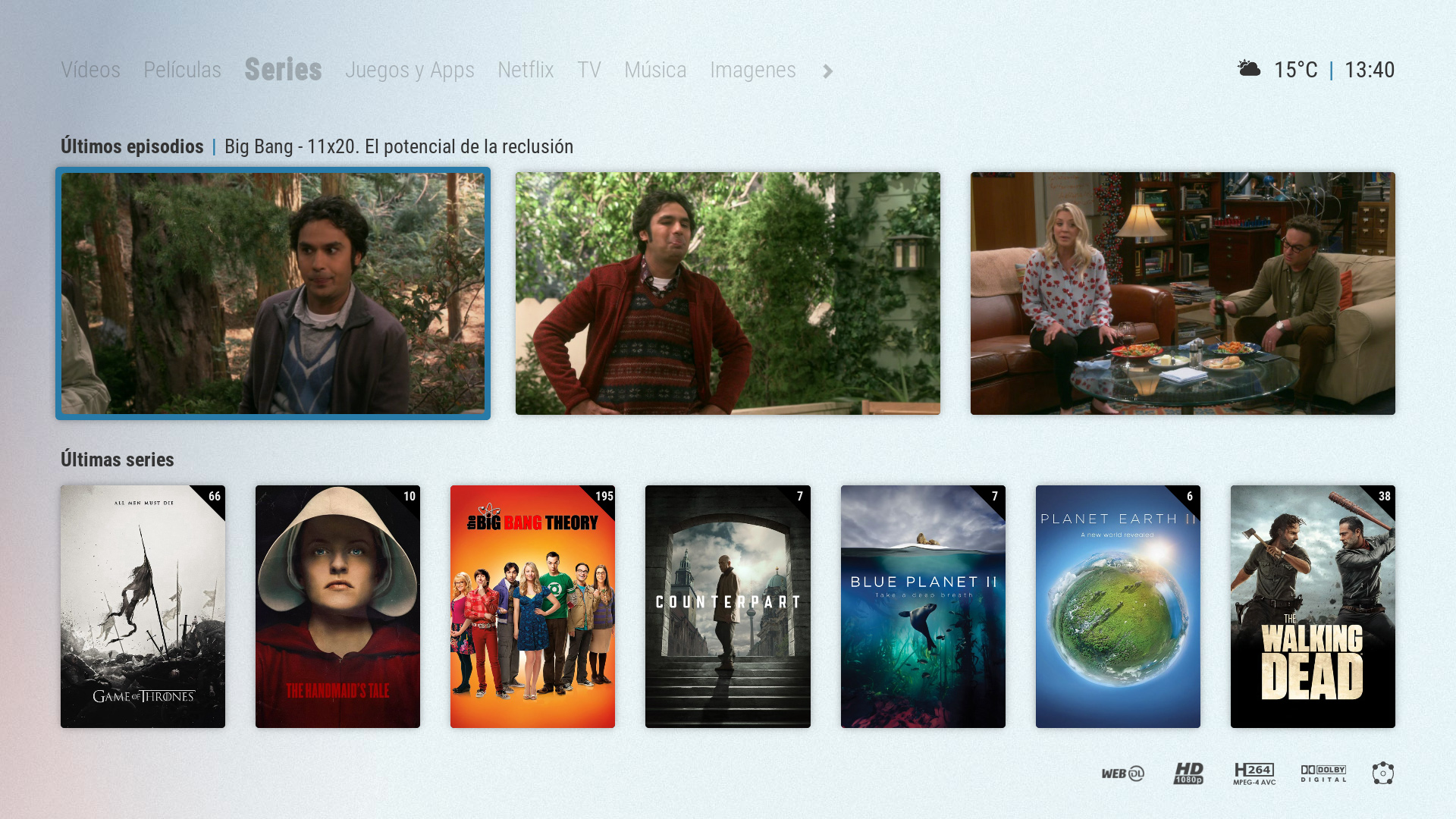Click the H264 MPEG-4 AVC codec icon
1456x819 pixels.
click(1254, 773)
